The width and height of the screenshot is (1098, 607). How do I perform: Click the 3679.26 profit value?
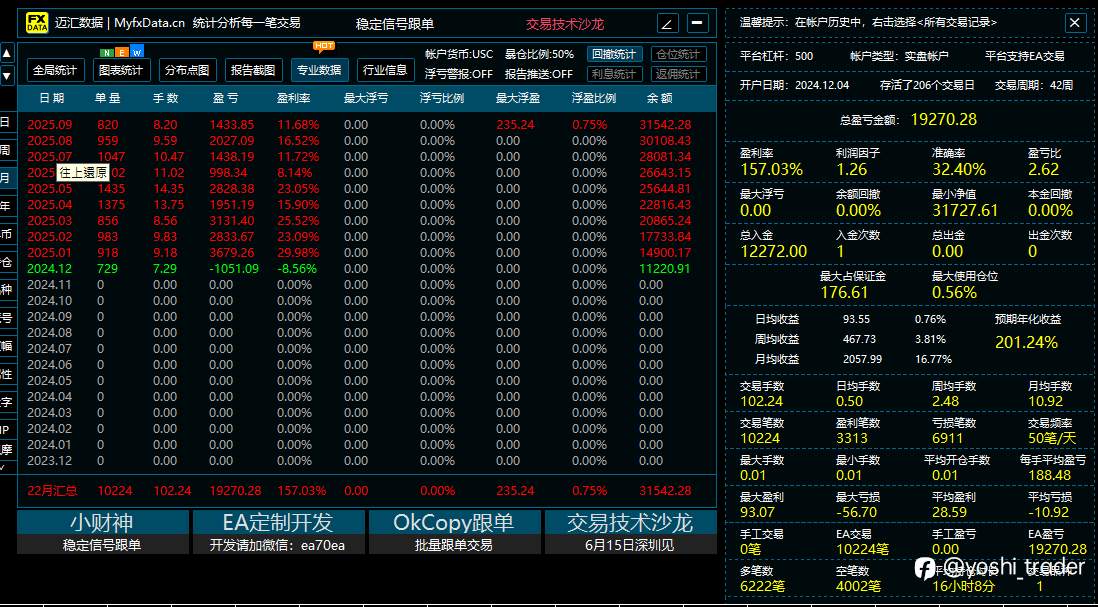232,253
